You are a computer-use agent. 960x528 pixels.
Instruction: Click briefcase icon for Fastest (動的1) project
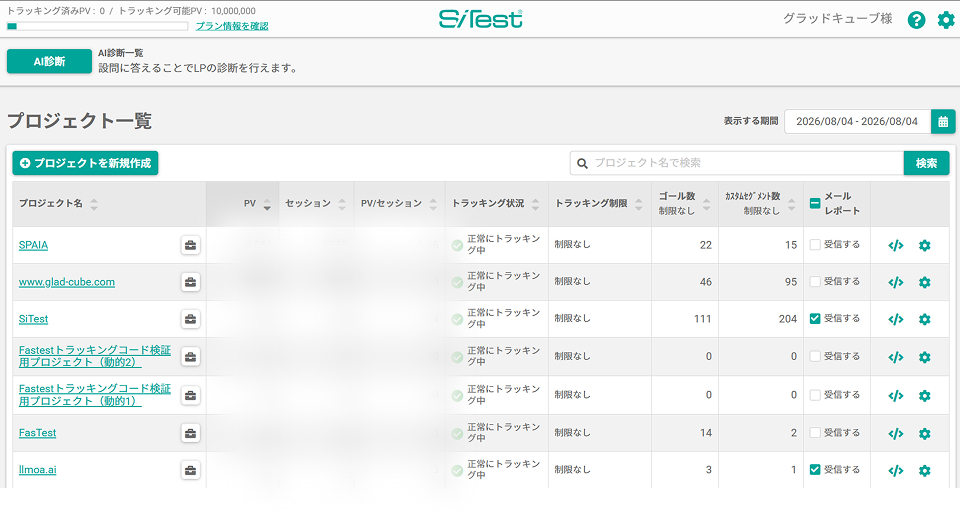[190, 395]
